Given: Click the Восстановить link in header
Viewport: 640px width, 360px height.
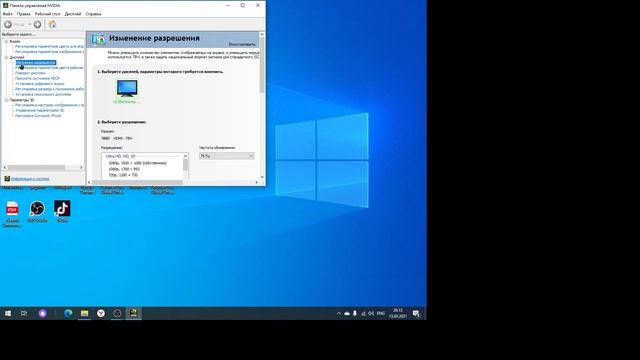Looking at the screenshot, I should click(x=242, y=44).
